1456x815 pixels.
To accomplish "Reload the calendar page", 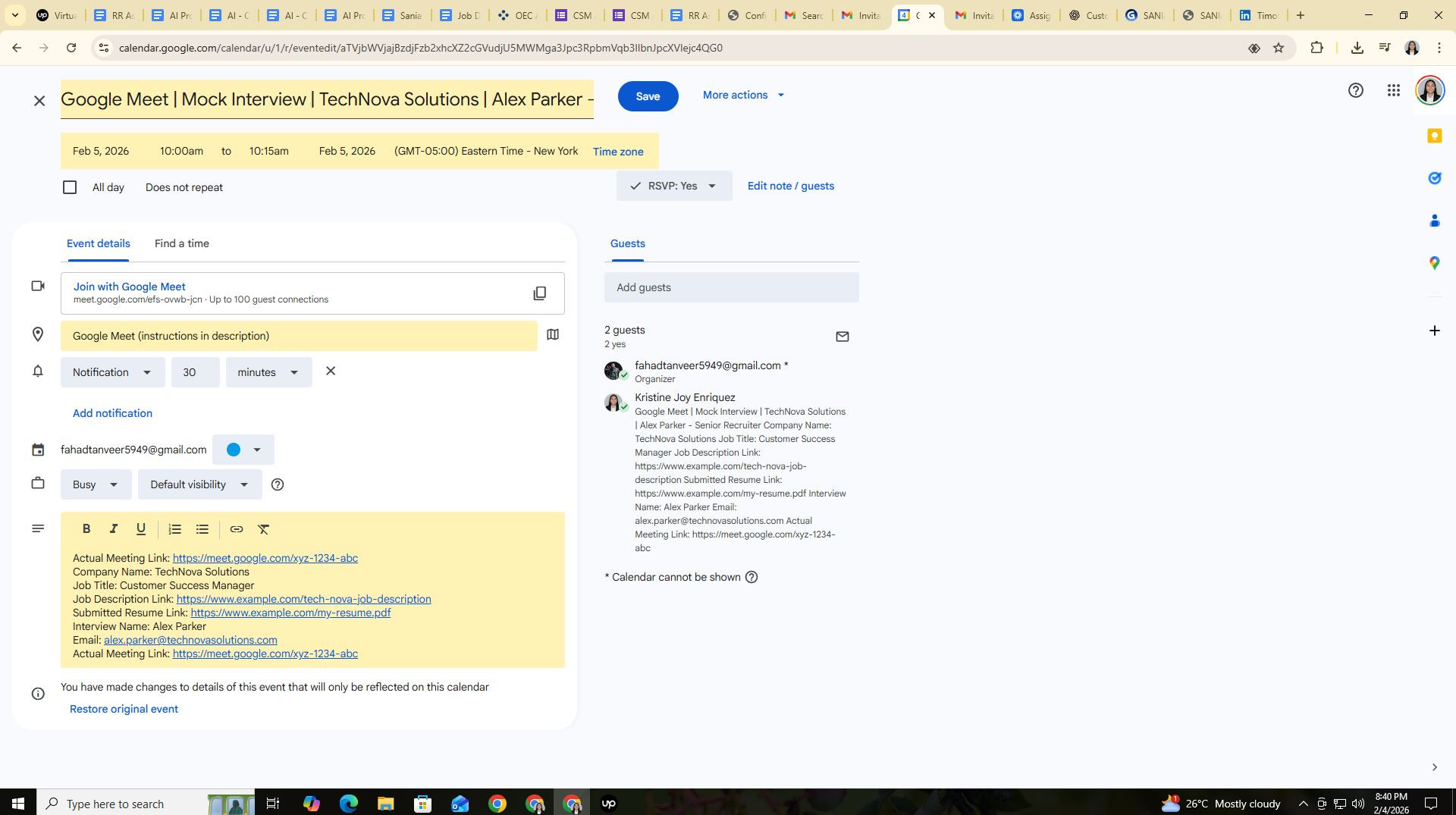I will coord(71,48).
